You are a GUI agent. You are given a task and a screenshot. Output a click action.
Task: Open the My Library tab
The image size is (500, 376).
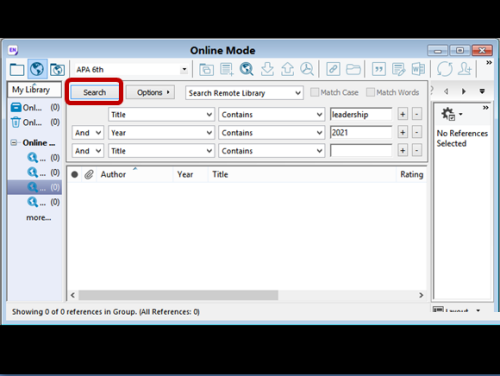[x=34, y=89]
